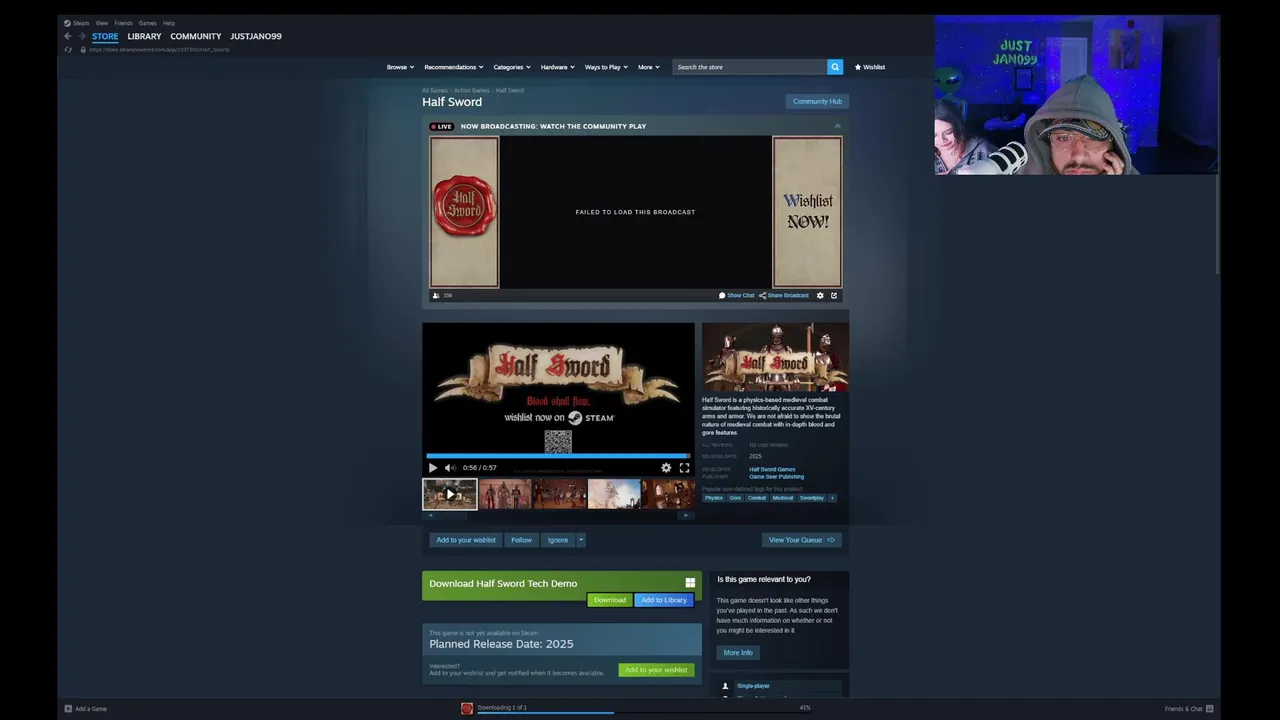Screen dimensions: 1280x720
Task: Open broadcast settings gear
Action: 820,295
